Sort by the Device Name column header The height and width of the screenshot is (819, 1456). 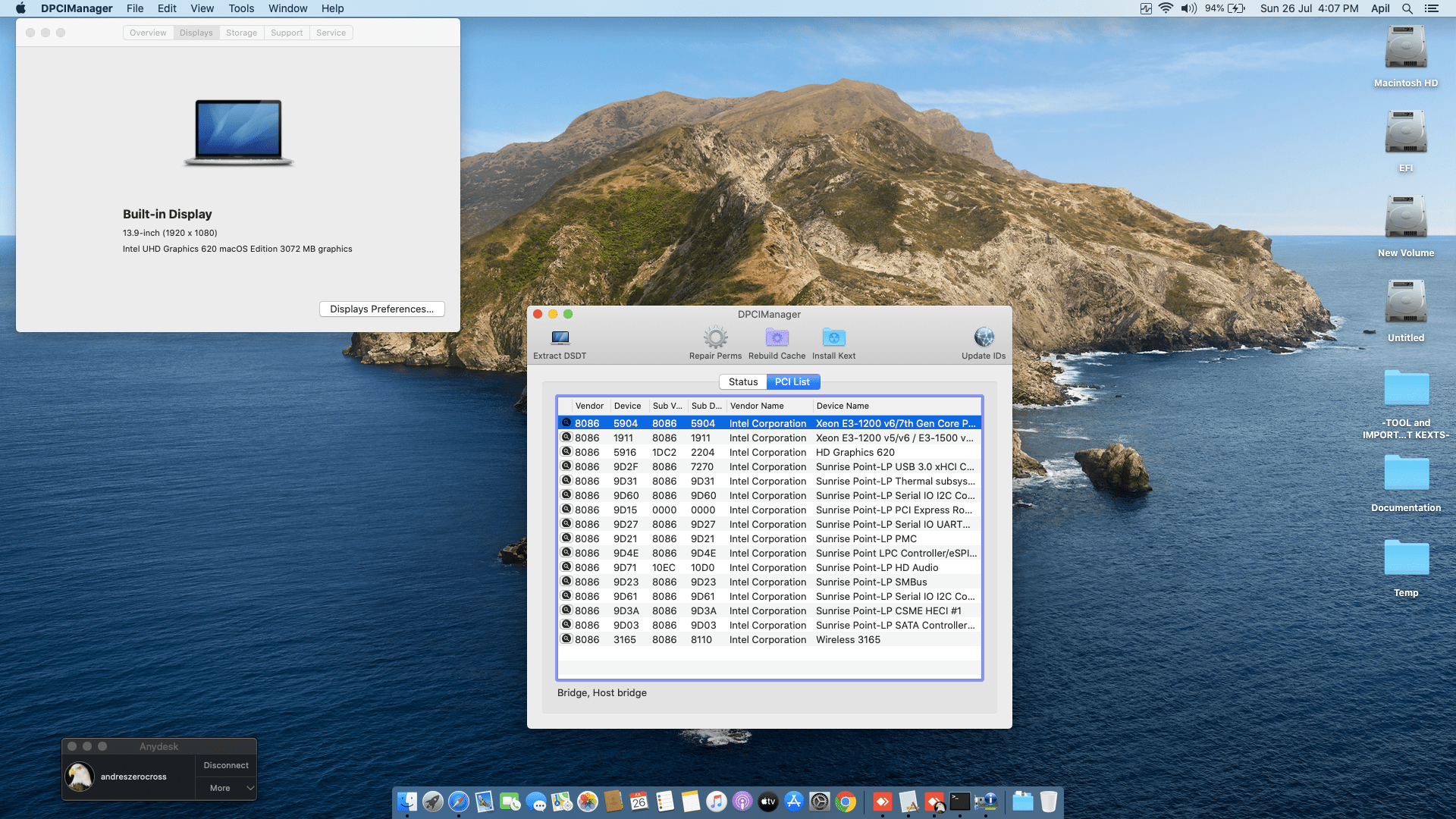[x=897, y=406]
